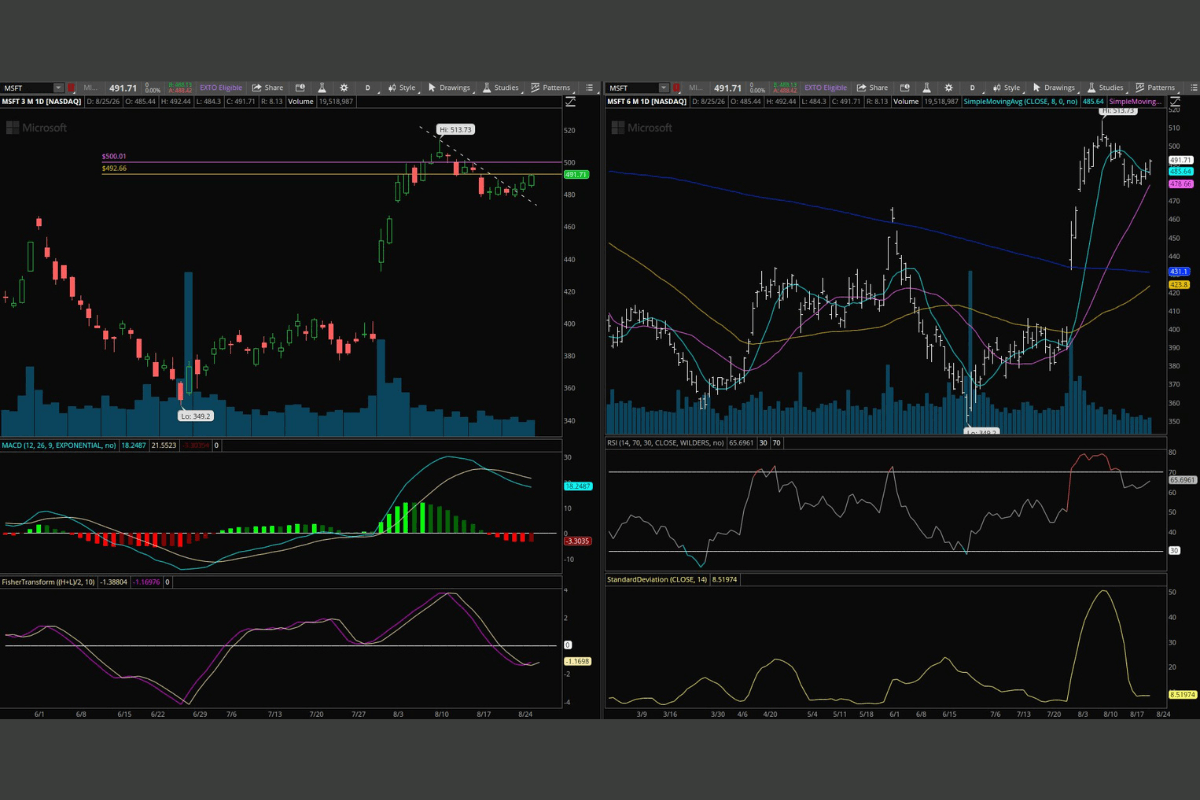Click the yellow 423.8 moving average bubble
The image size is (1200, 800).
coord(1179,284)
